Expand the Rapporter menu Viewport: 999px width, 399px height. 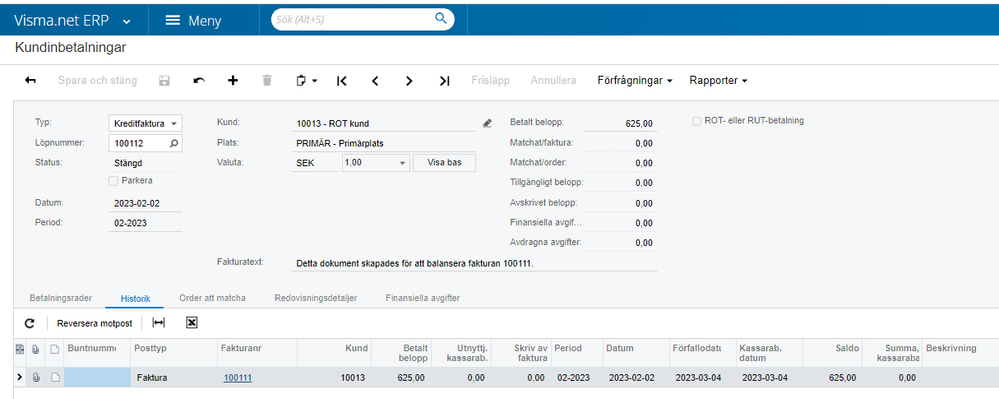click(718, 80)
